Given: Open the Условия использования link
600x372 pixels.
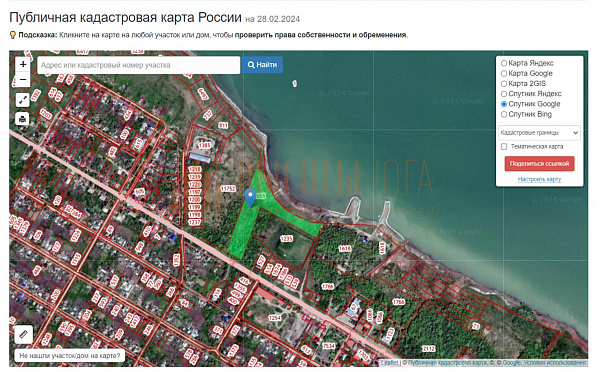Looking at the screenshot, I should click(555, 362).
